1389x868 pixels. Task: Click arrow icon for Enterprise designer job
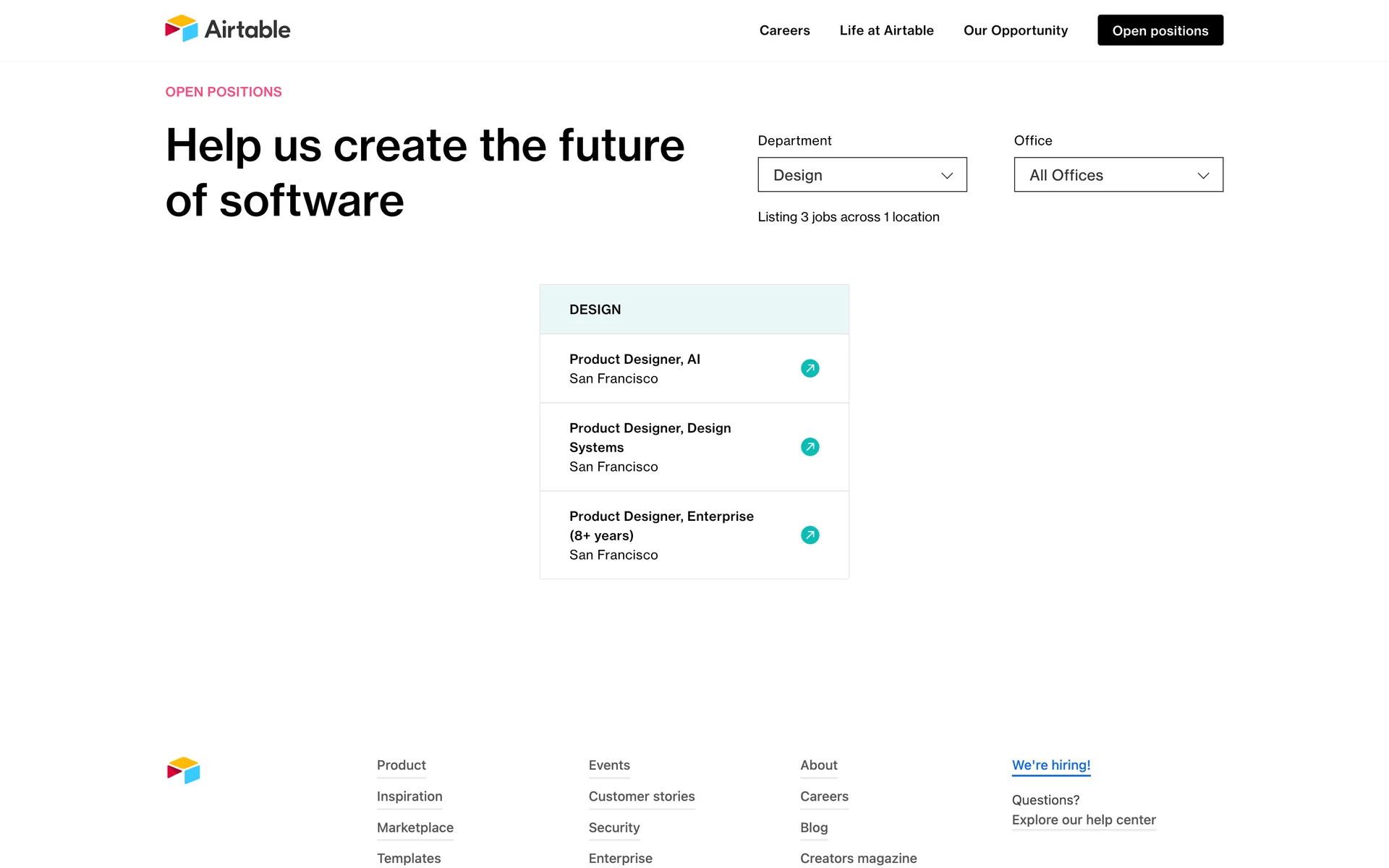coord(810,535)
